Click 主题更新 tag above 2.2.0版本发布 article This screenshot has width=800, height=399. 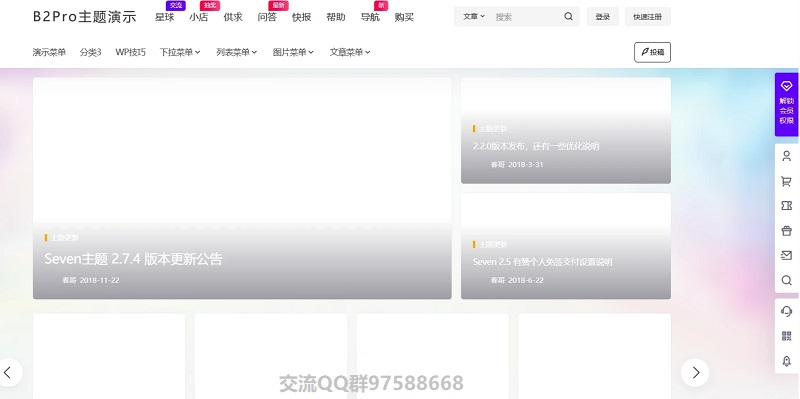pyautogui.click(x=493, y=129)
